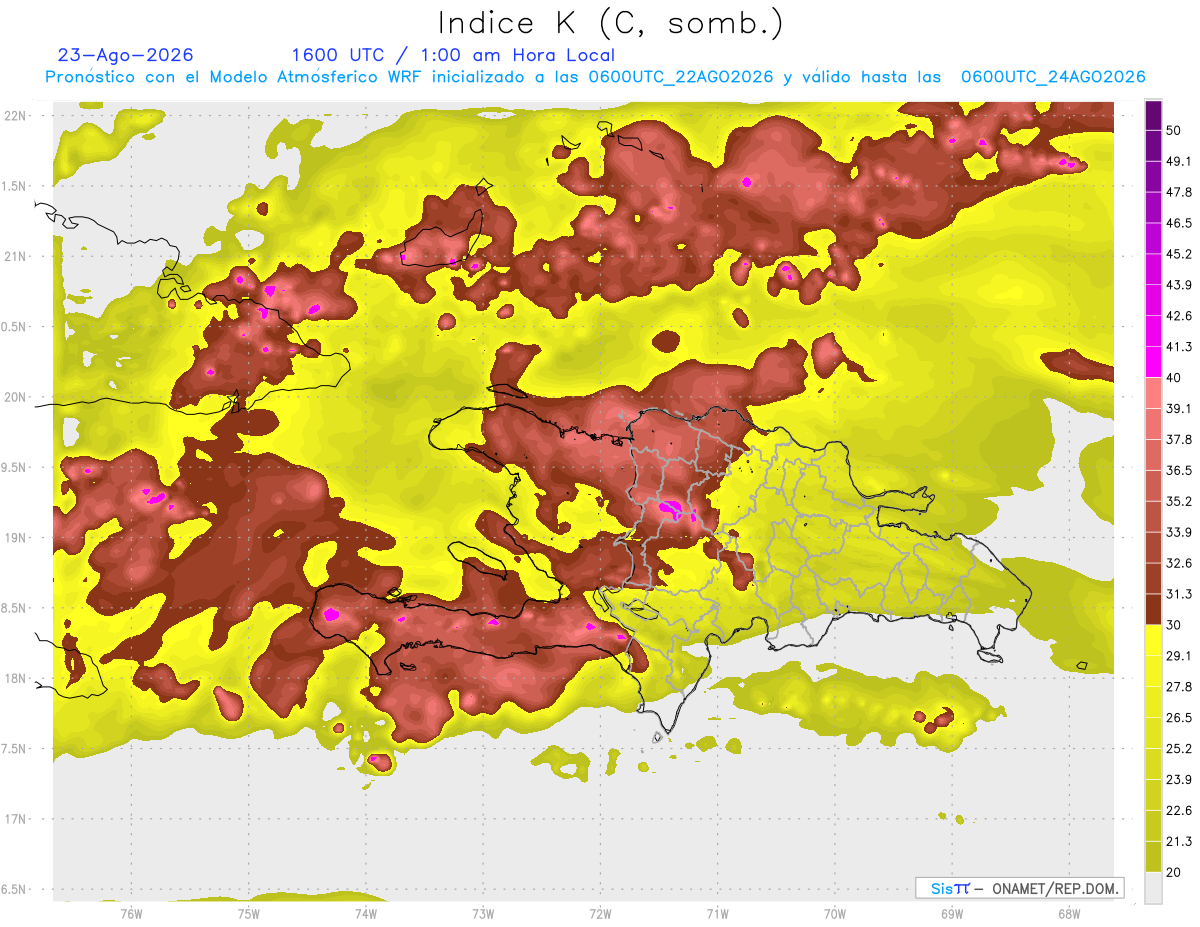Click the color scale value "27.8"
The image size is (1200, 927).
(1179, 687)
